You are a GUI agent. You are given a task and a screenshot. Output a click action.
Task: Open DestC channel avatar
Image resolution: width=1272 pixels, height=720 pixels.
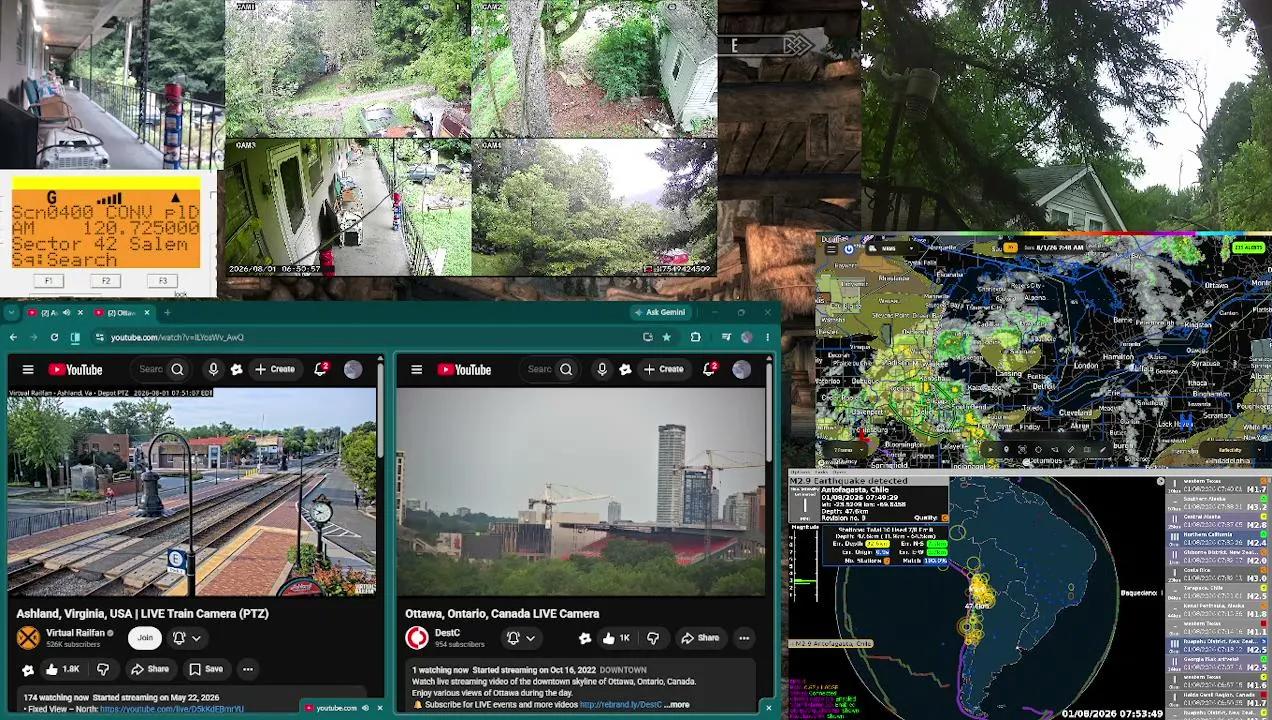point(417,638)
